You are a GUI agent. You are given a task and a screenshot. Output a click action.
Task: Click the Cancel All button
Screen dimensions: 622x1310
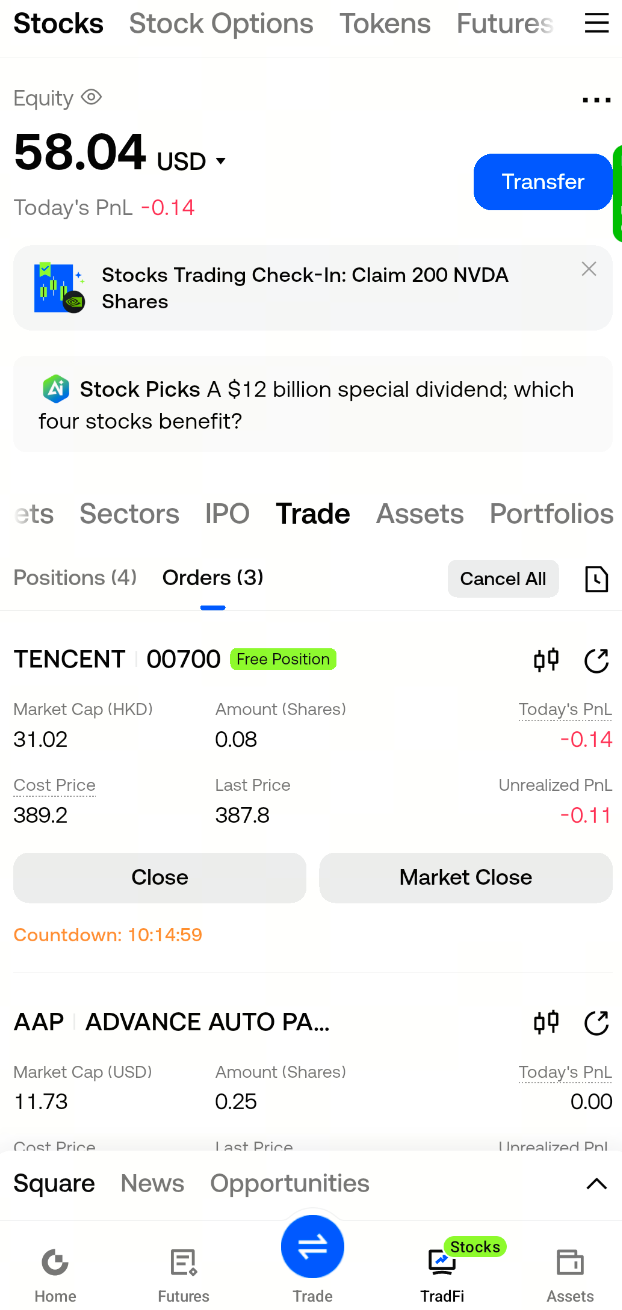pyautogui.click(x=503, y=579)
